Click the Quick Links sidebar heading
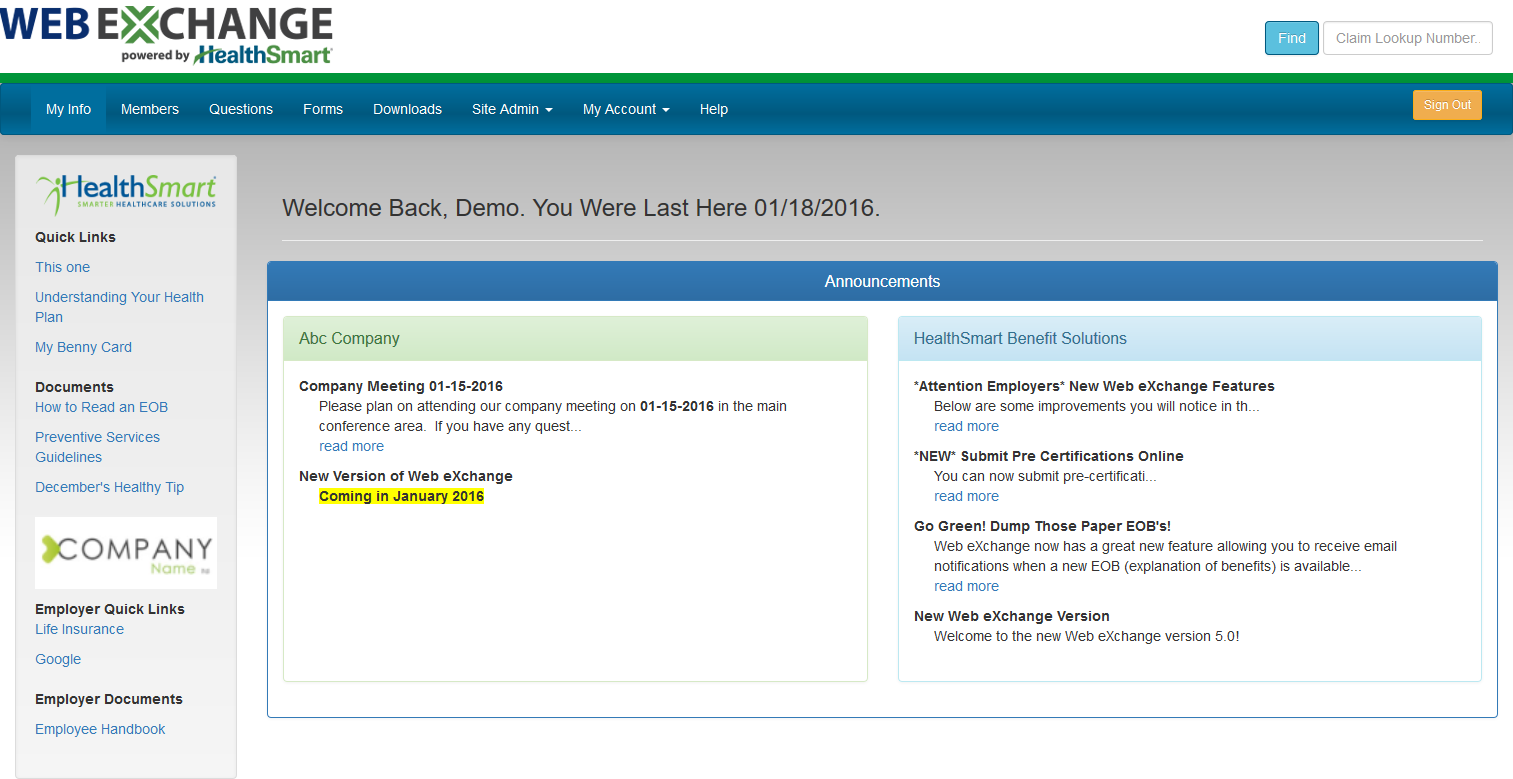Viewport: 1513px width, 779px height. pyautogui.click(x=75, y=237)
